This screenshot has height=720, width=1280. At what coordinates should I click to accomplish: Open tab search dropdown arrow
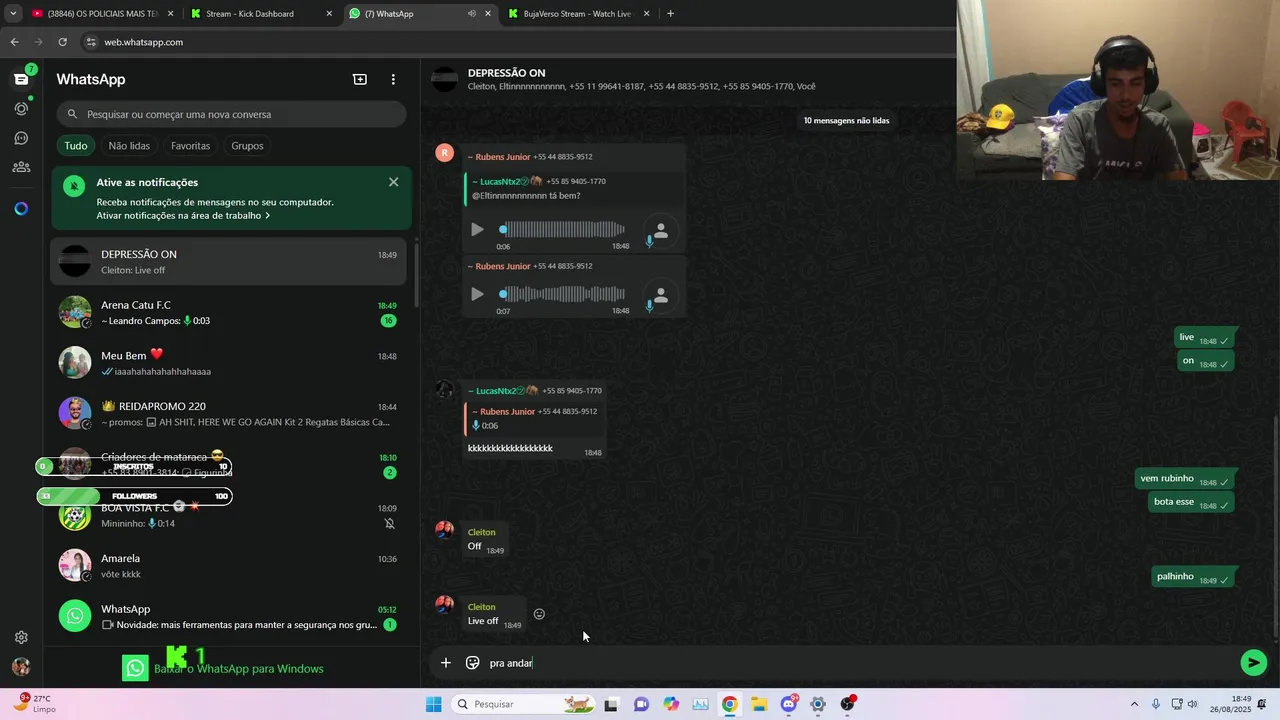coord(13,14)
